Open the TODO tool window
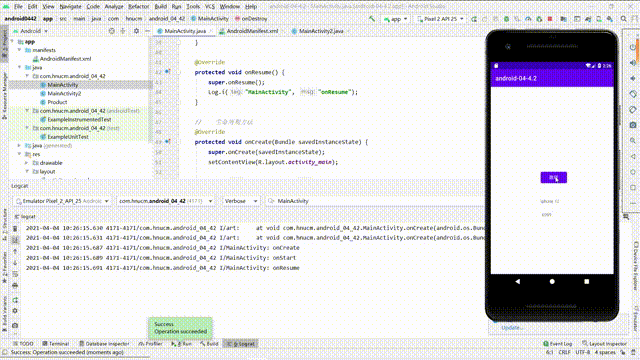This screenshot has height=360, width=640. [24, 344]
